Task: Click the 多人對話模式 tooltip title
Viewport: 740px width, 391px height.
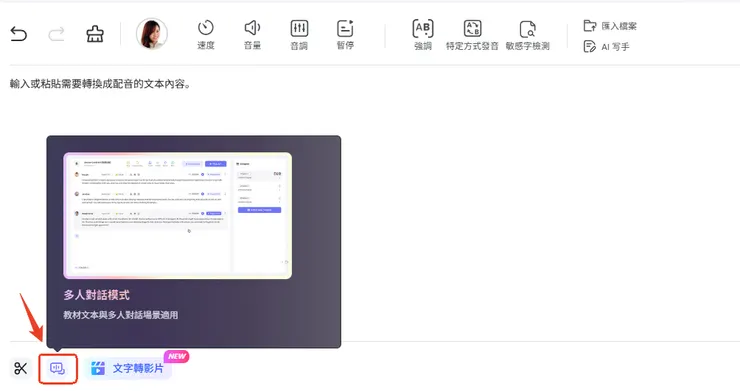Action: (x=96, y=295)
